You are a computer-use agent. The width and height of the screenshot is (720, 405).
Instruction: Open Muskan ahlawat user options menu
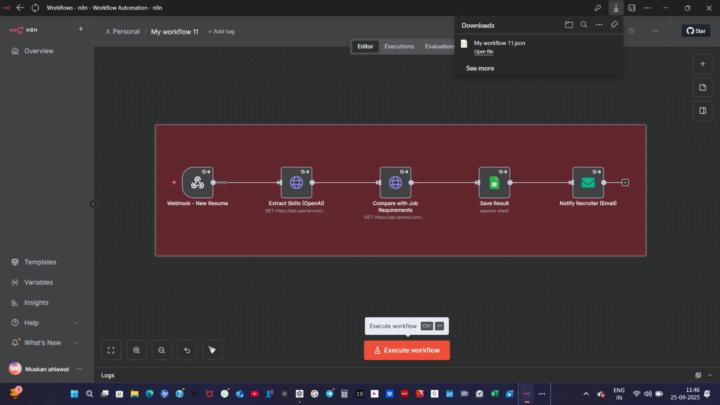coord(79,369)
